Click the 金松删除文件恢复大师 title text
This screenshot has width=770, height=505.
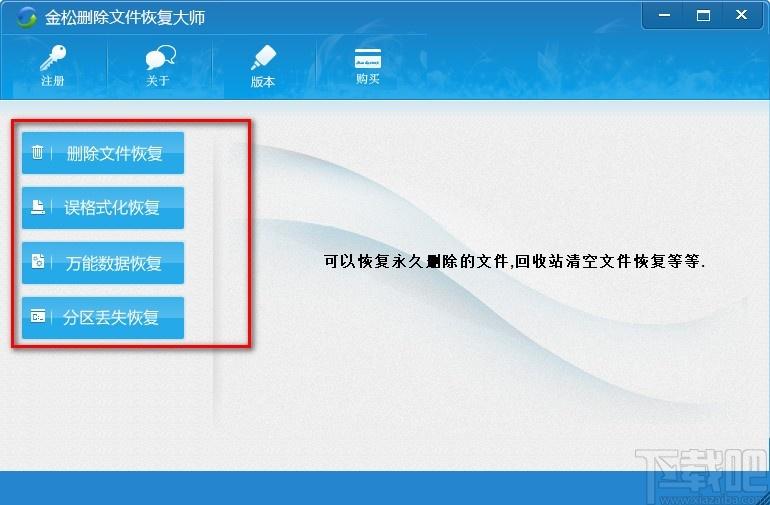125,18
